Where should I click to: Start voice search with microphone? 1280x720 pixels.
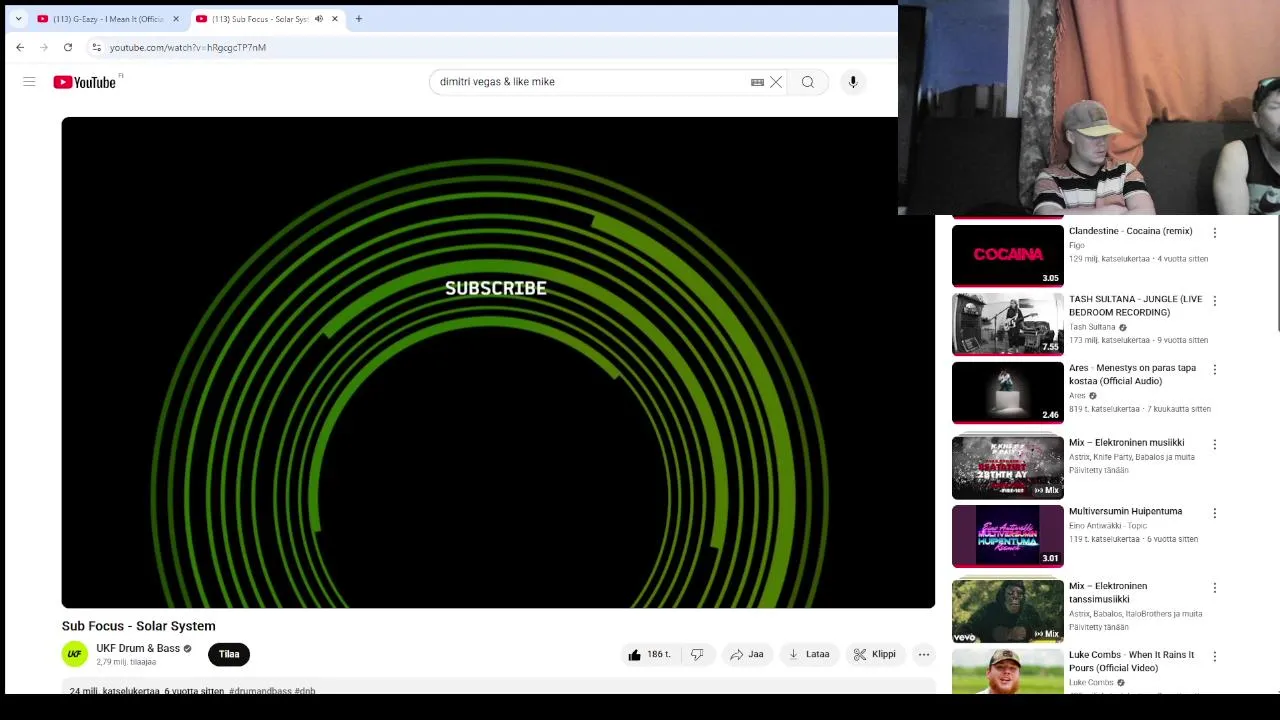click(853, 82)
